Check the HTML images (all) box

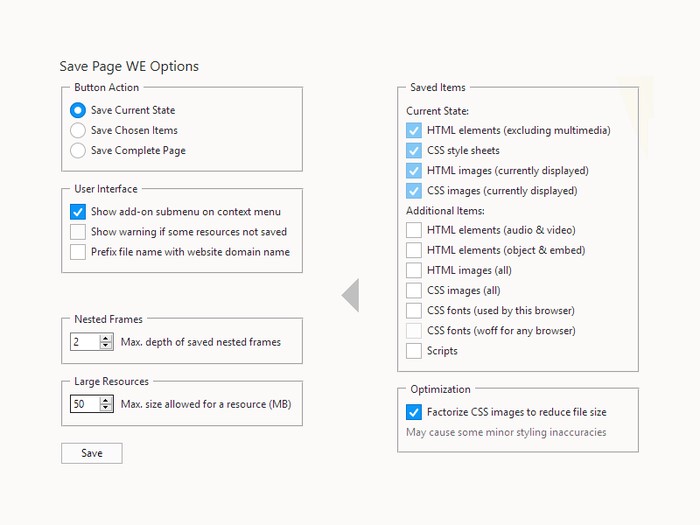pos(414,270)
